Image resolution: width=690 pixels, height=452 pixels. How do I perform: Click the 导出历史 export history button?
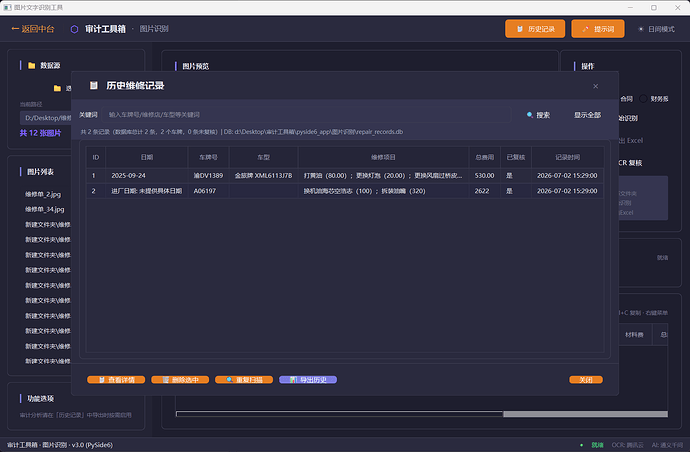tap(308, 380)
